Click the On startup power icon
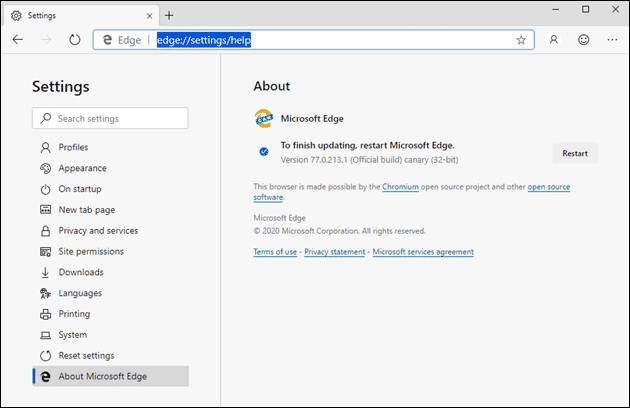Viewport: 630px width, 408px height. [45, 189]
